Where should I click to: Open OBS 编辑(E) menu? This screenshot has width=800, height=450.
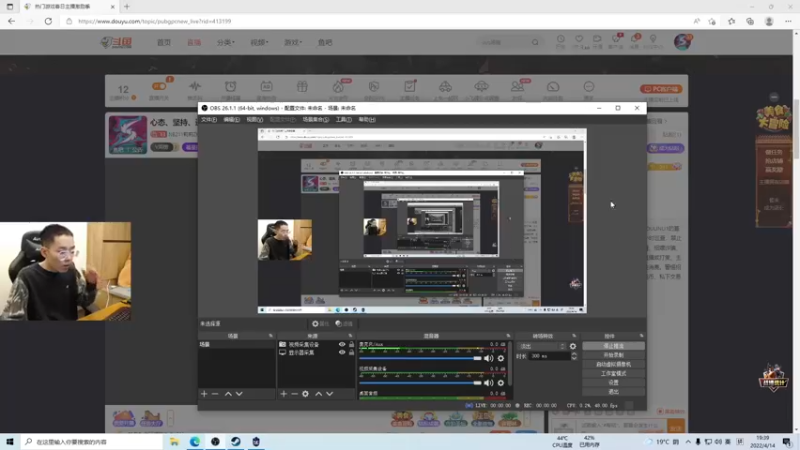pyautogui.click(x=231, y=119)
